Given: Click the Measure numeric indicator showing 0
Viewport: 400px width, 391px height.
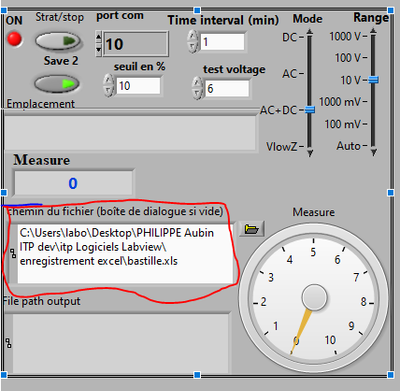Looking at the screenshot, I should (73, 183).
